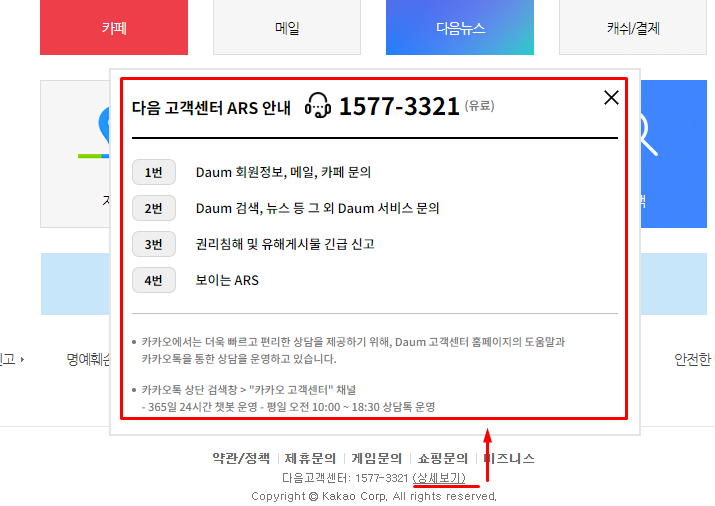Click '카카오에서는 더욱 빠르고 편리한 상담을' notice line
This screenshot has height=506, width=715.
(352, 342)
